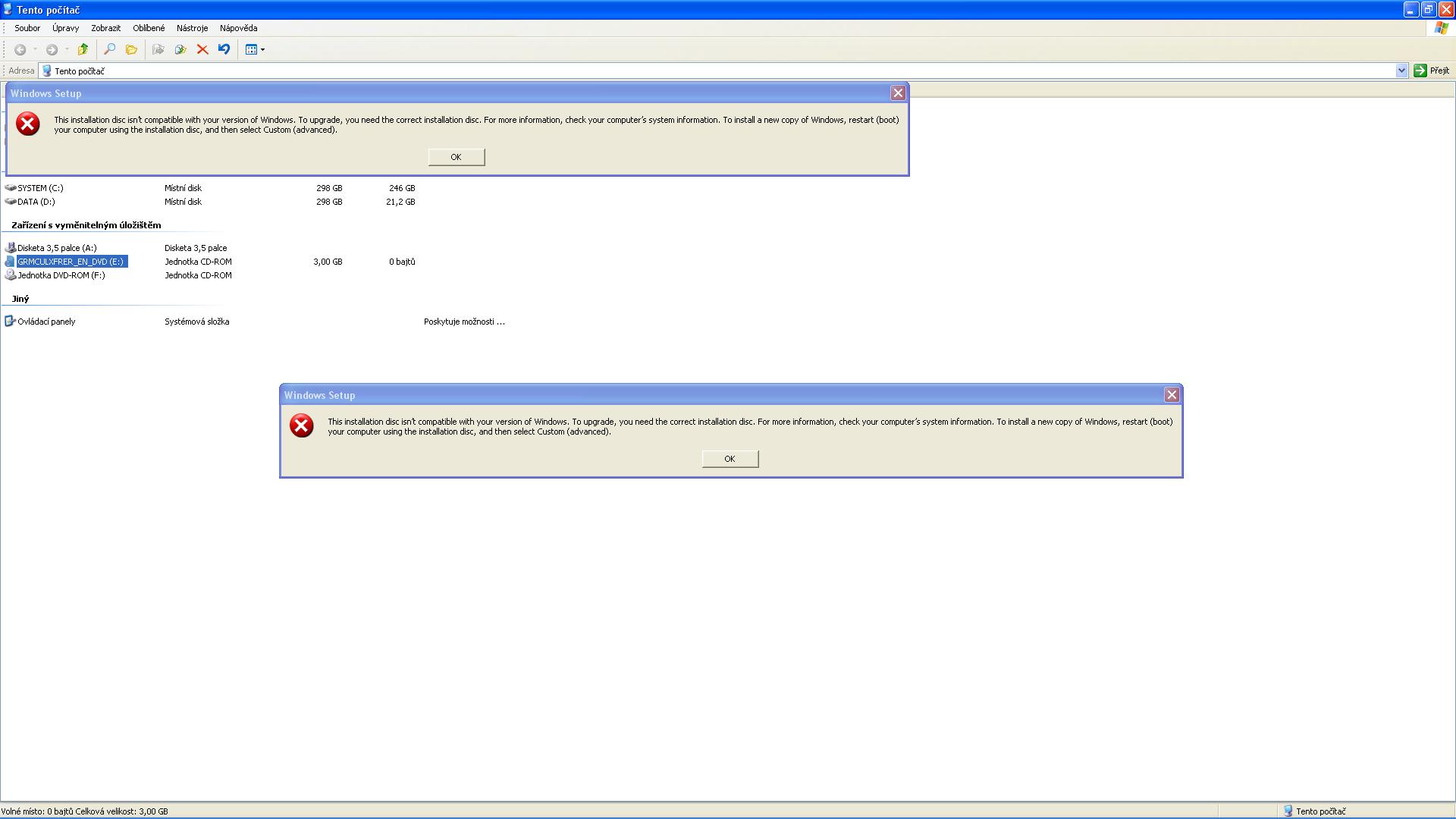Image resolution: width=1456 pixels, height=819 pixels.
Task: Click the 3,00 GB size of E: drive
Action: (x=328, y=262)
